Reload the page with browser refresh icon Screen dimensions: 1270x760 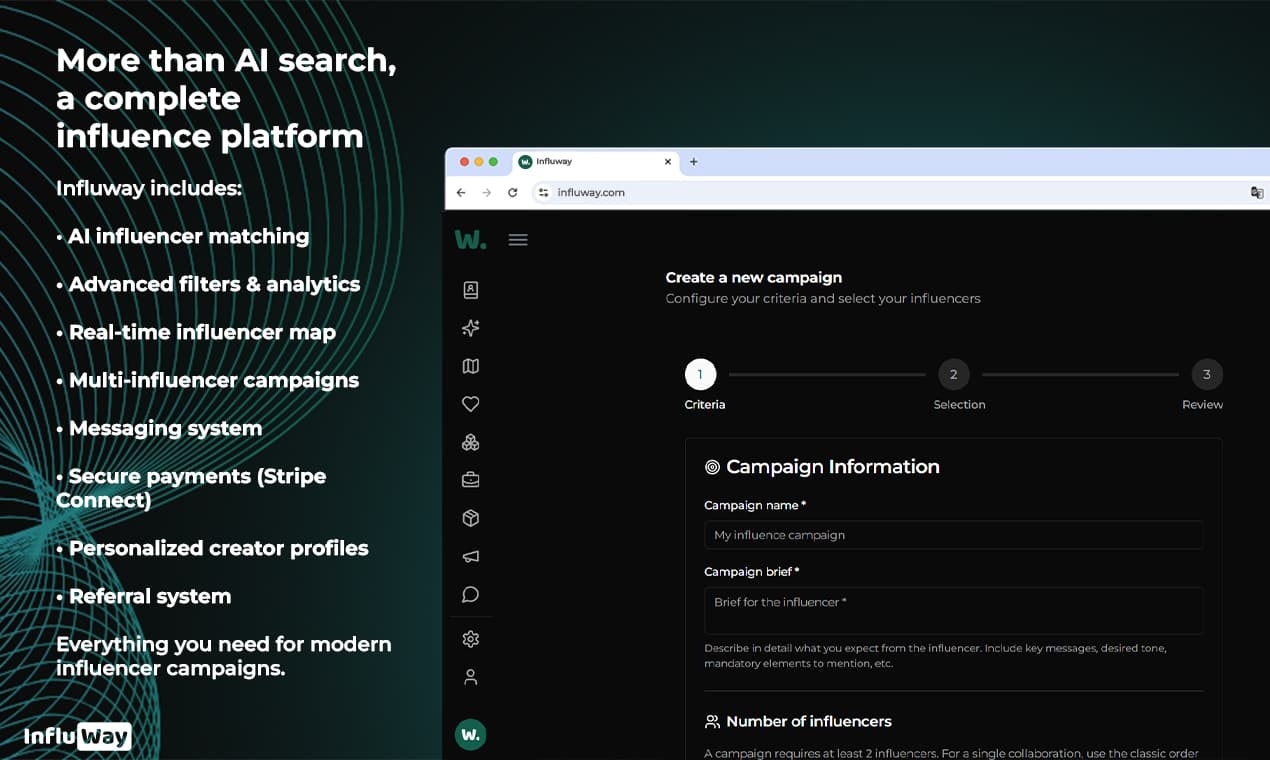click(513, 192)
